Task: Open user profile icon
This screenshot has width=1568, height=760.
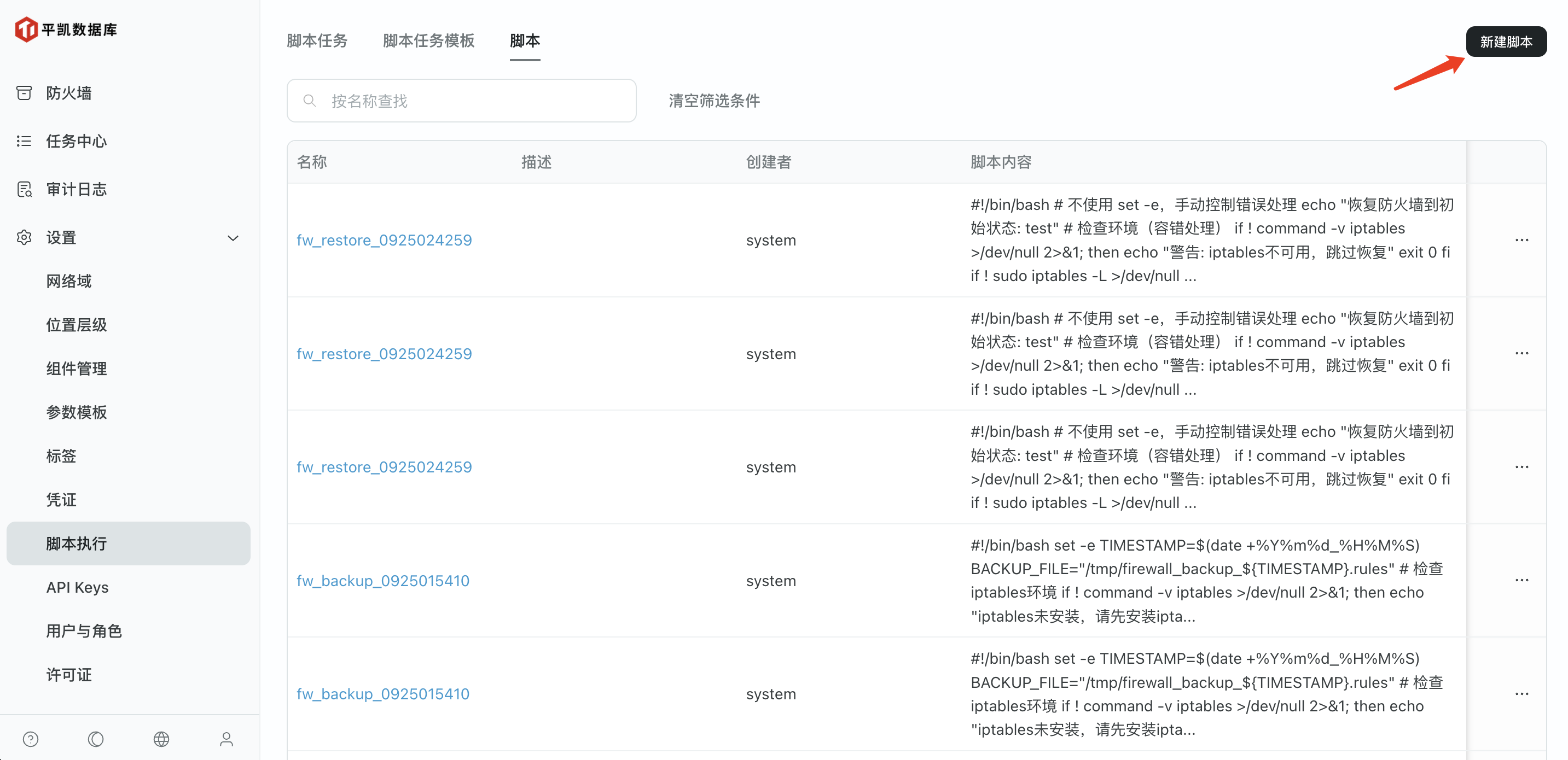Action: click(227, 739)
